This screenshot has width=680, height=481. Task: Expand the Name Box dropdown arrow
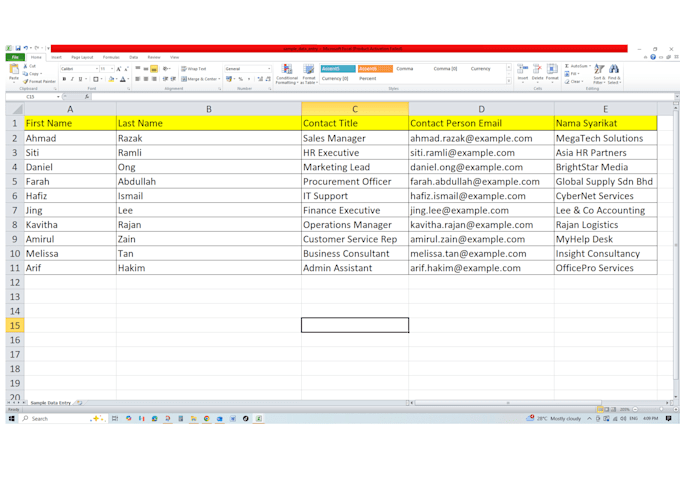[x=58, y=97]
